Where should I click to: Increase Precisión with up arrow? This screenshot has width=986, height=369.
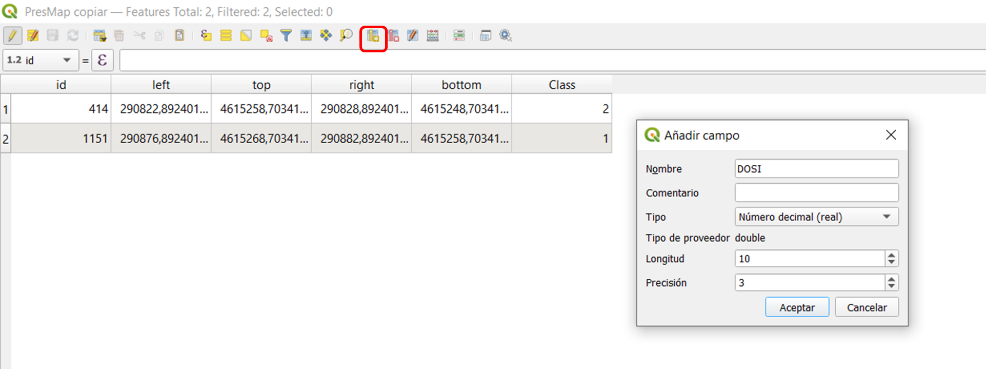(x=892, y=279)
